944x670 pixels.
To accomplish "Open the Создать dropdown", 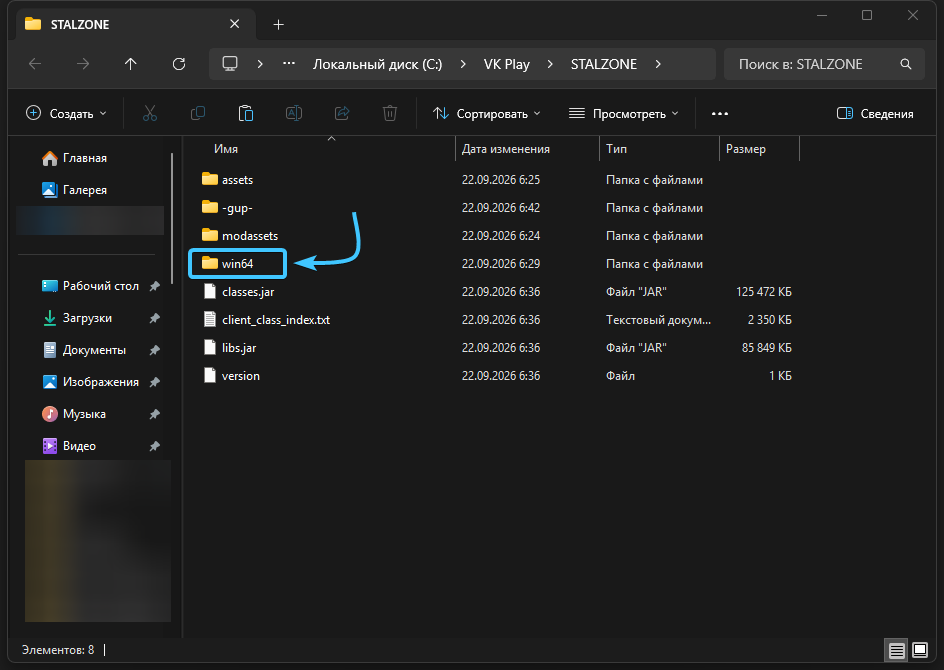I will click(66, 113).
